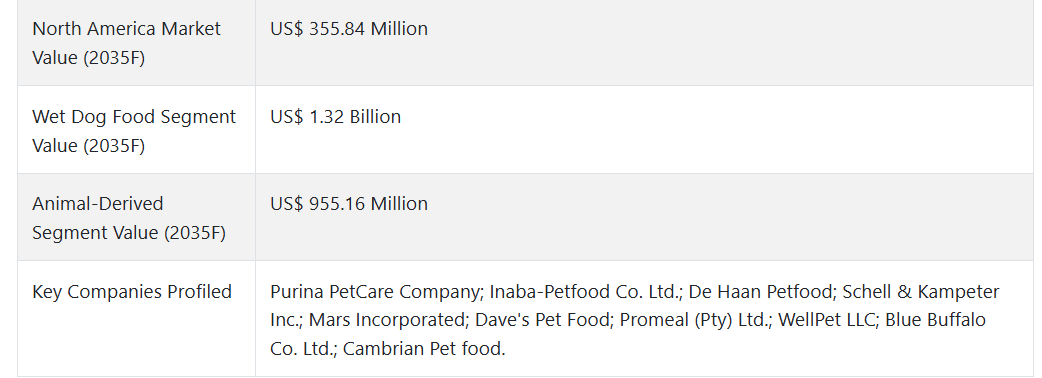1042x378 pixels.
Task: Click the North America Market Value label
Action: point(126,43)
